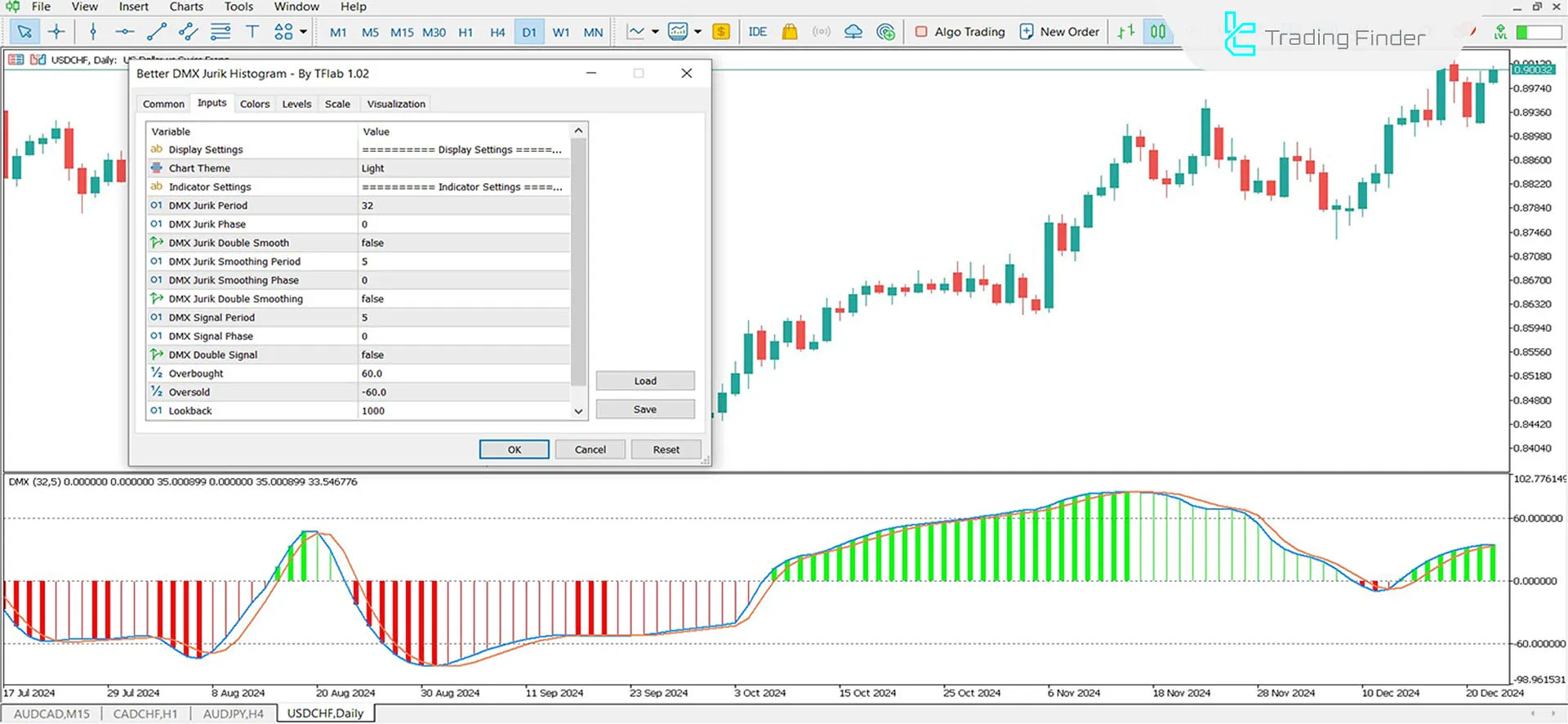Toggle the candlestick chart mode icon
Viewport: 1568px width, 724px height.
coord(1158,32)
